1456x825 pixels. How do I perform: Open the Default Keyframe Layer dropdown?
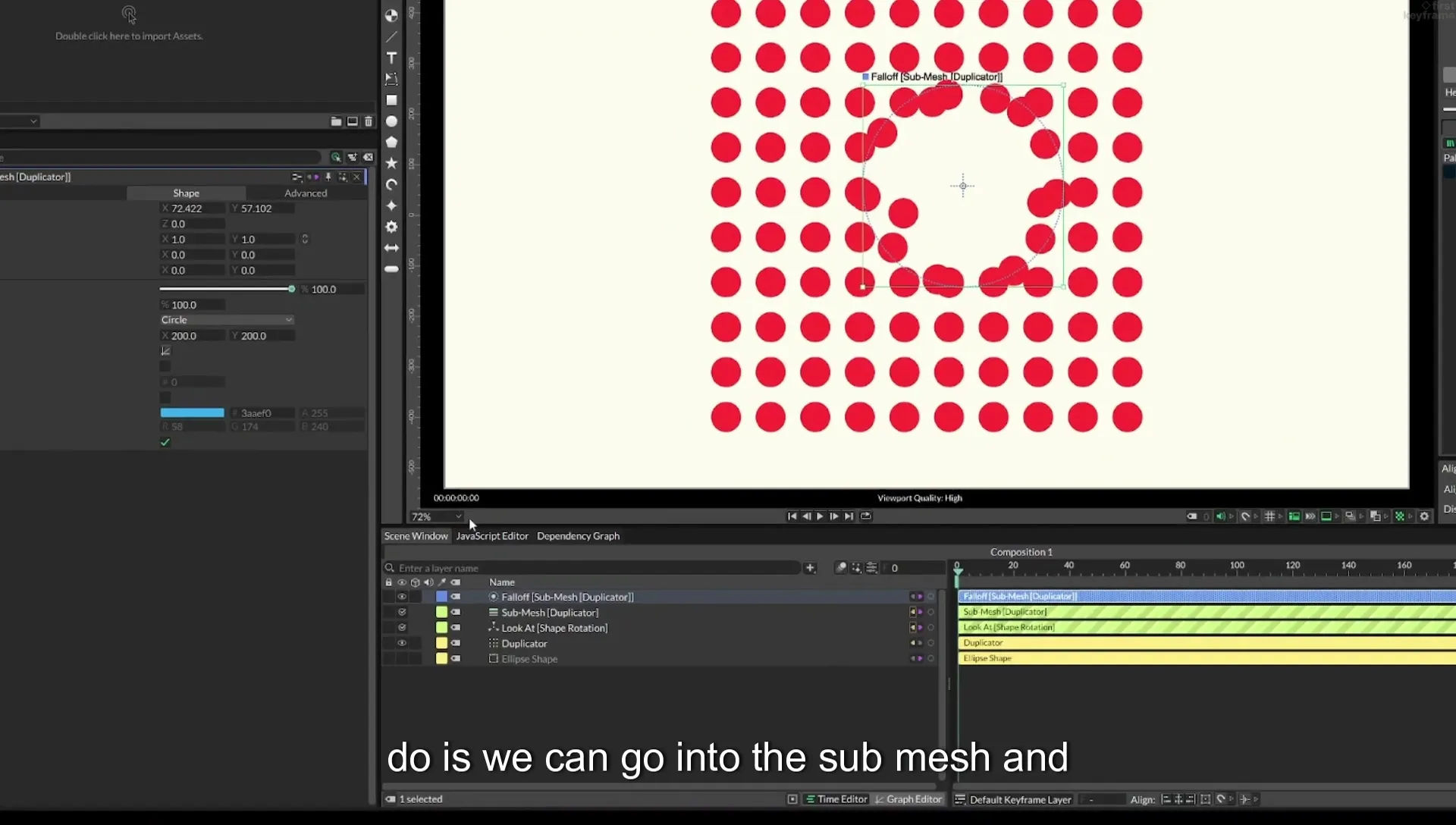coord(1020,799)
